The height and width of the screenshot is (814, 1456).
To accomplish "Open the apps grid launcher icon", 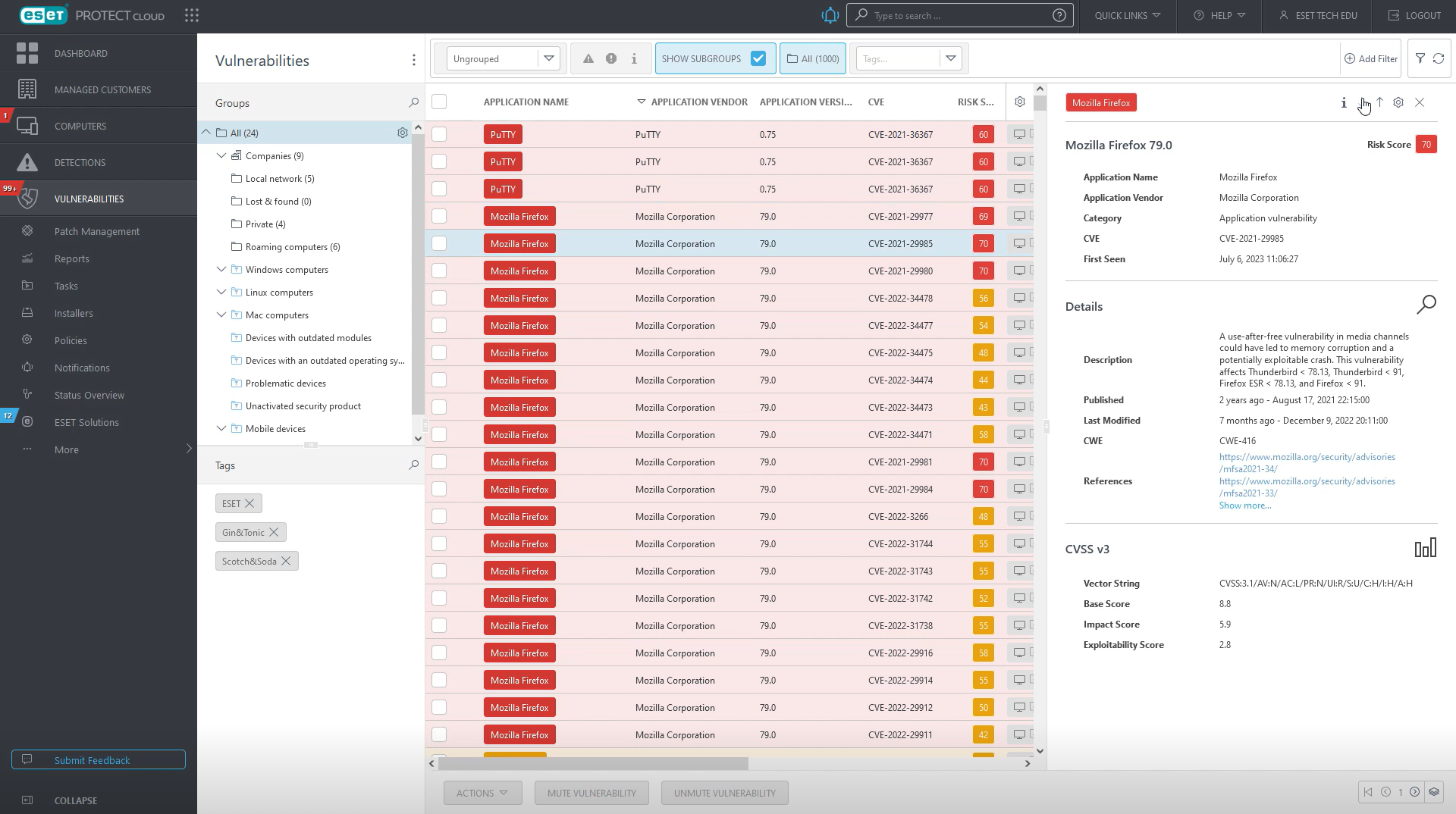I will pos(192,15).
